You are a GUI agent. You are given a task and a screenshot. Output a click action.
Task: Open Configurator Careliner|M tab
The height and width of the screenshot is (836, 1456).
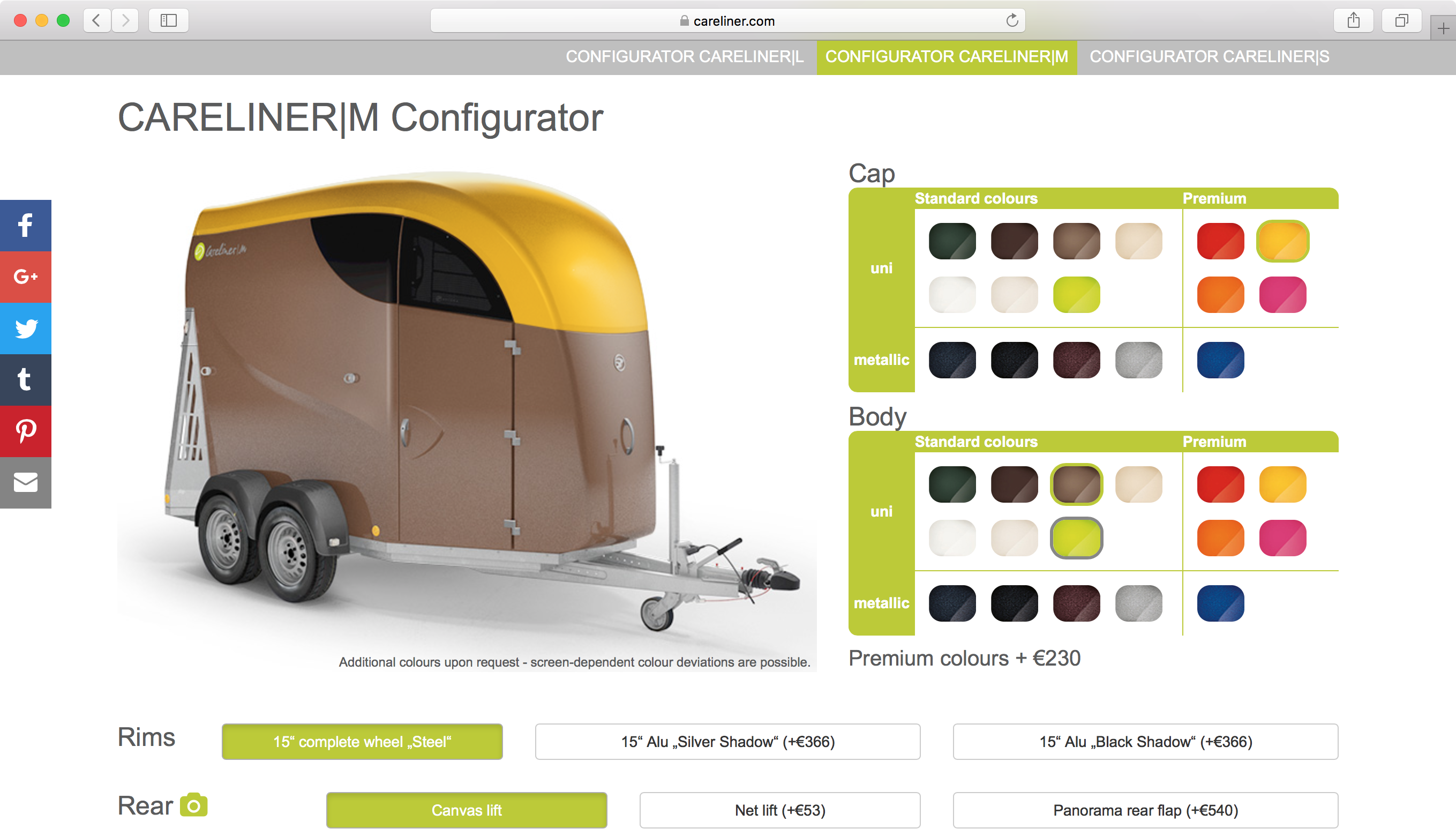947,57
